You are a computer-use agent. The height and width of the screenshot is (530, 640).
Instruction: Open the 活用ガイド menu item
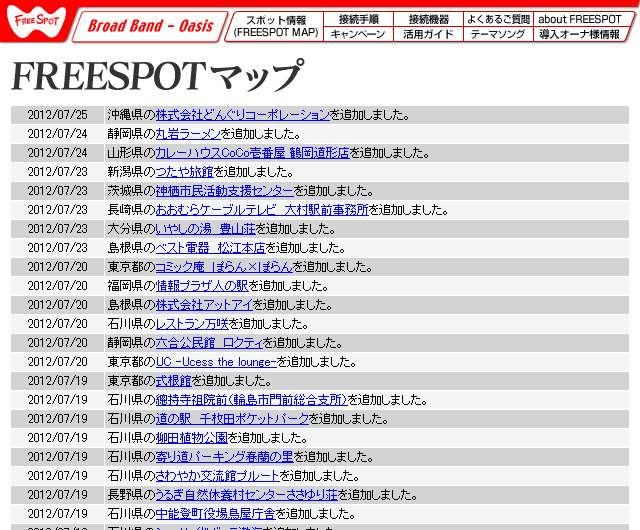click(x=428, y=34)
